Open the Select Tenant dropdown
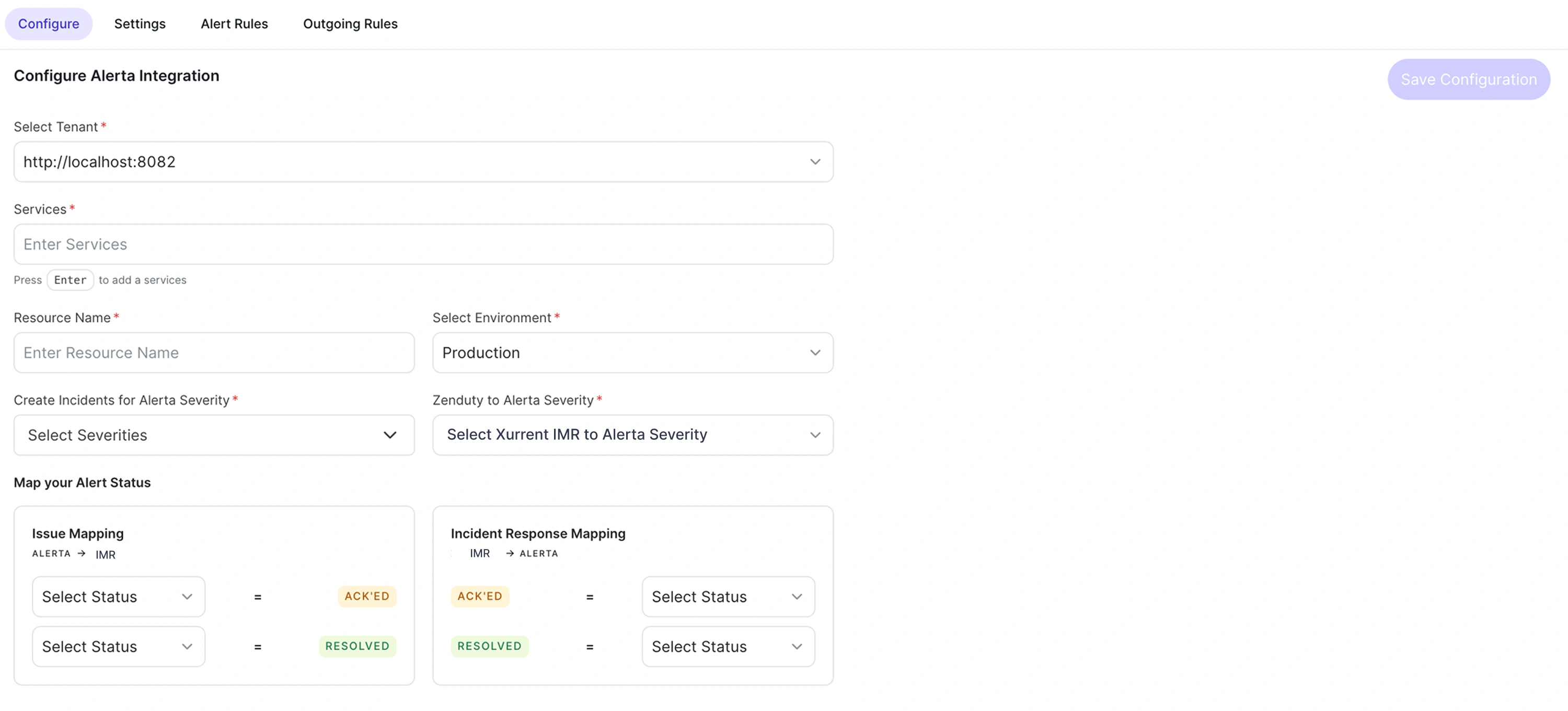The width and height of the screenshot is (1568, 711). [422, 162]
